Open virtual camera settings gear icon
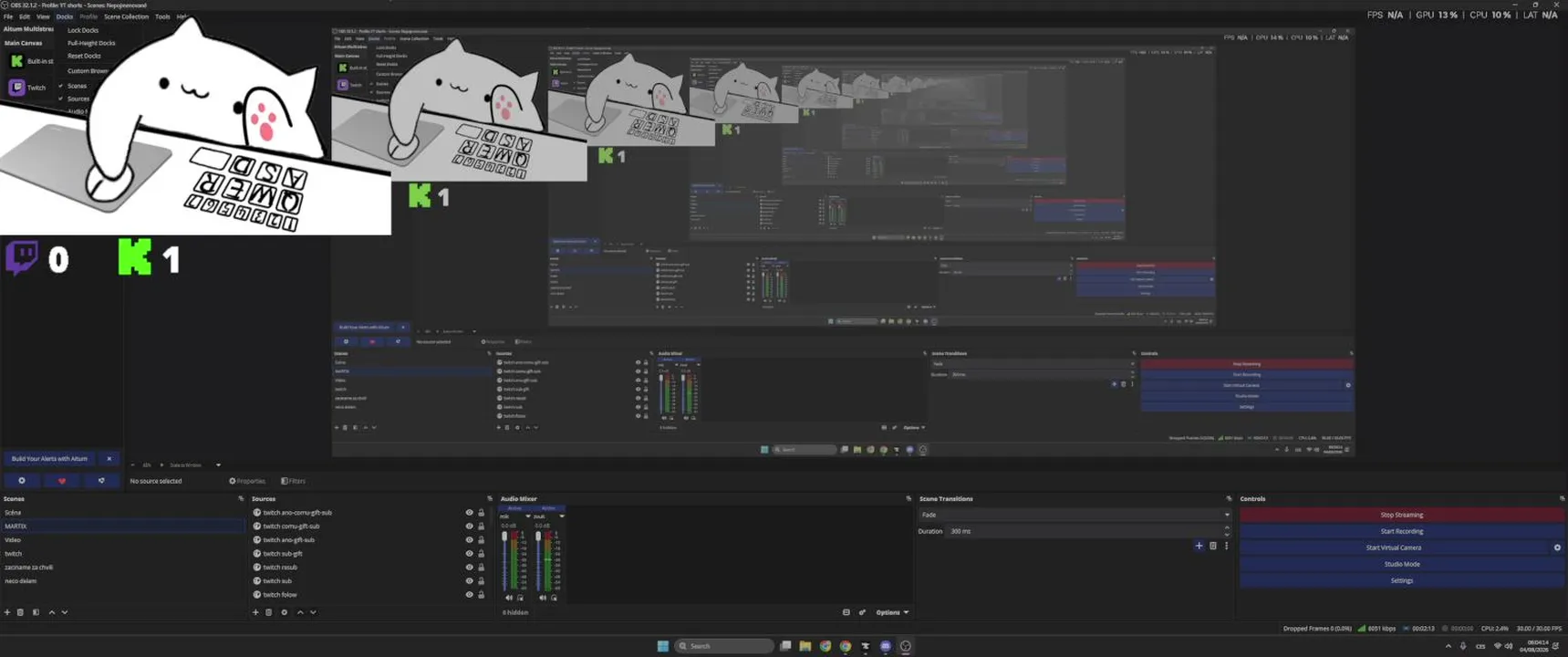The height and width of the screenshot is (657, 1568). click(1557, 547)
